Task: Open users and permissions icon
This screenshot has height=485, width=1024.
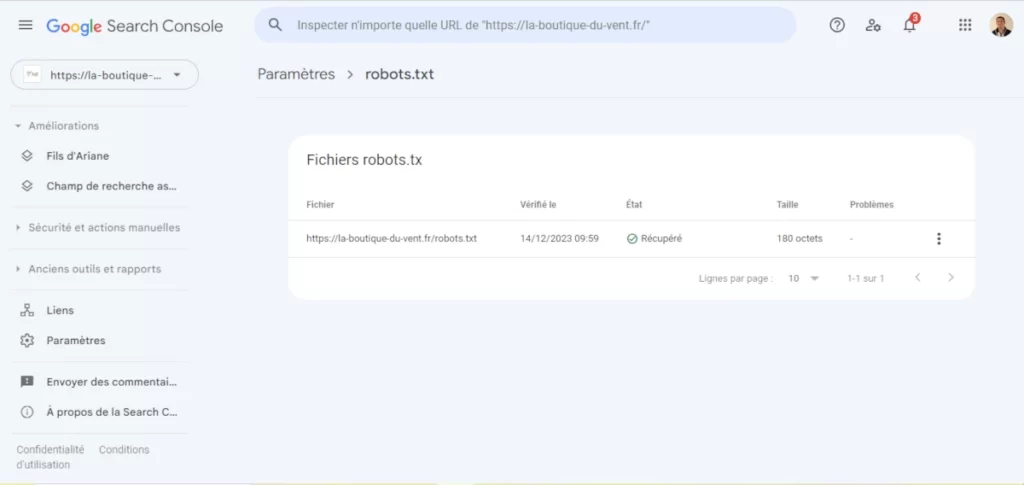Action: pyautogui.click(x=873, y=25)
